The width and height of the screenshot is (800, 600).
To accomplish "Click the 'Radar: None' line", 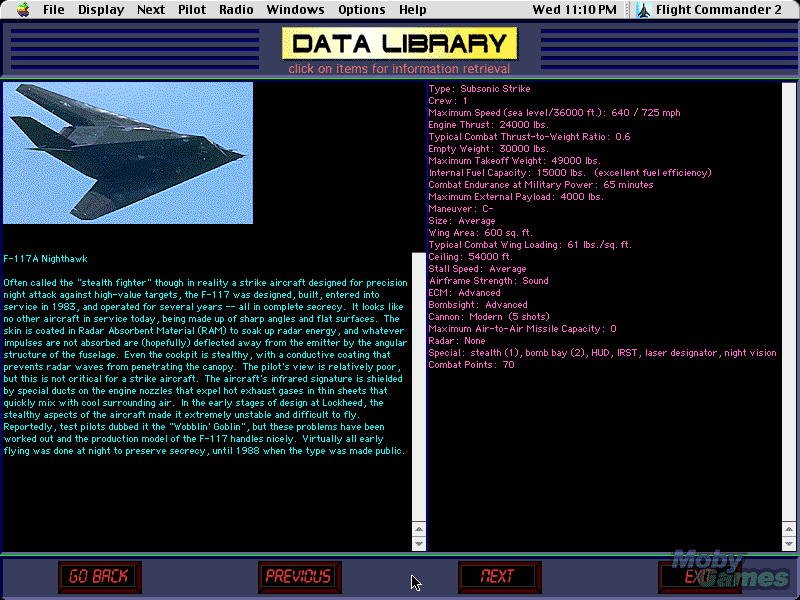I will [457, 340].
